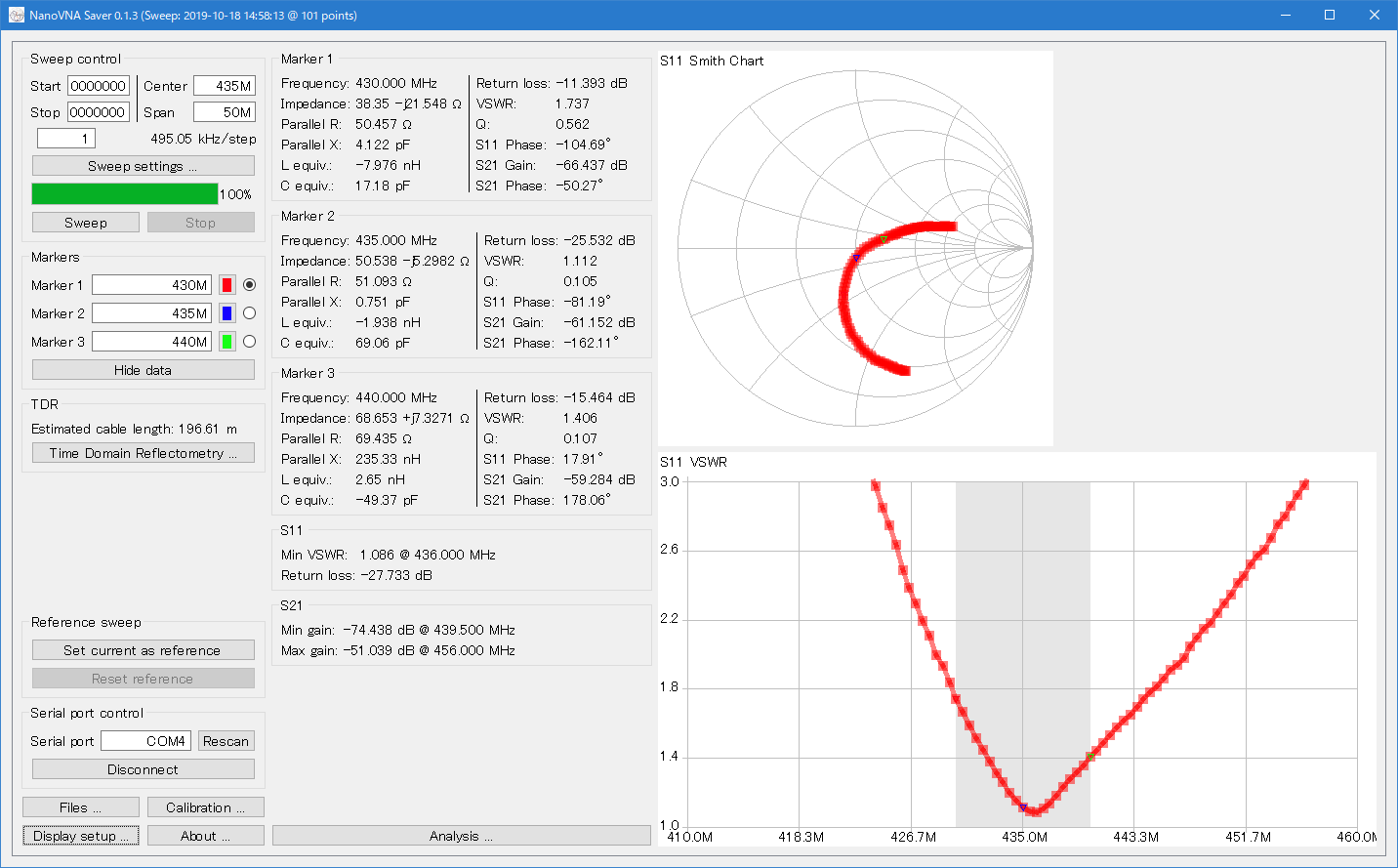Viewport: 1398px width, 868px height.
Task: Select the Marker 2 radio button
Action: pyautogui.click(x=249, y=313)
